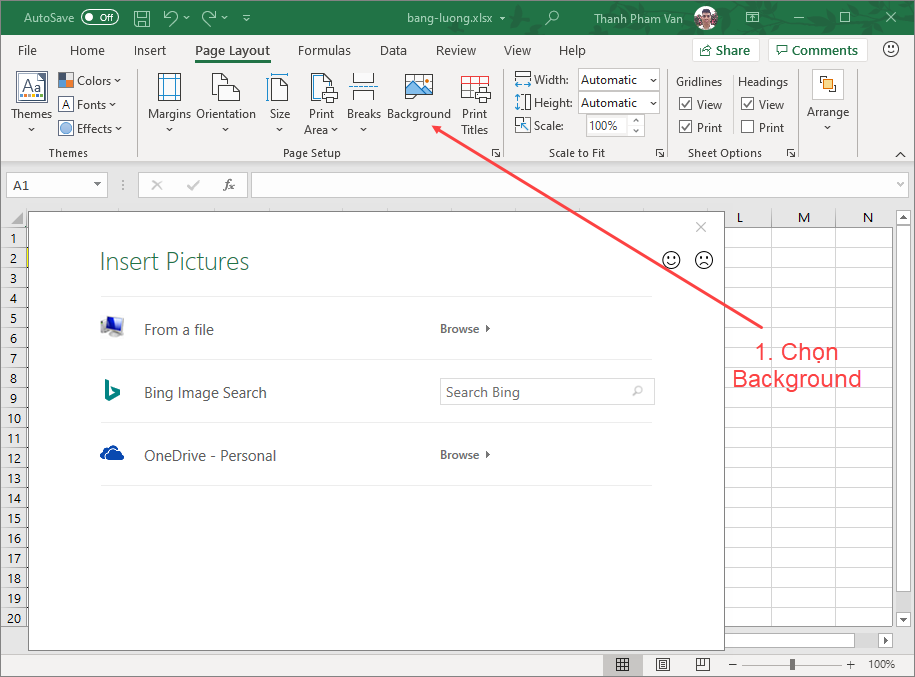Click the zoom out minus button
Image resolution: width=915 pixels, height=677 pixels.
coord(733,664)
